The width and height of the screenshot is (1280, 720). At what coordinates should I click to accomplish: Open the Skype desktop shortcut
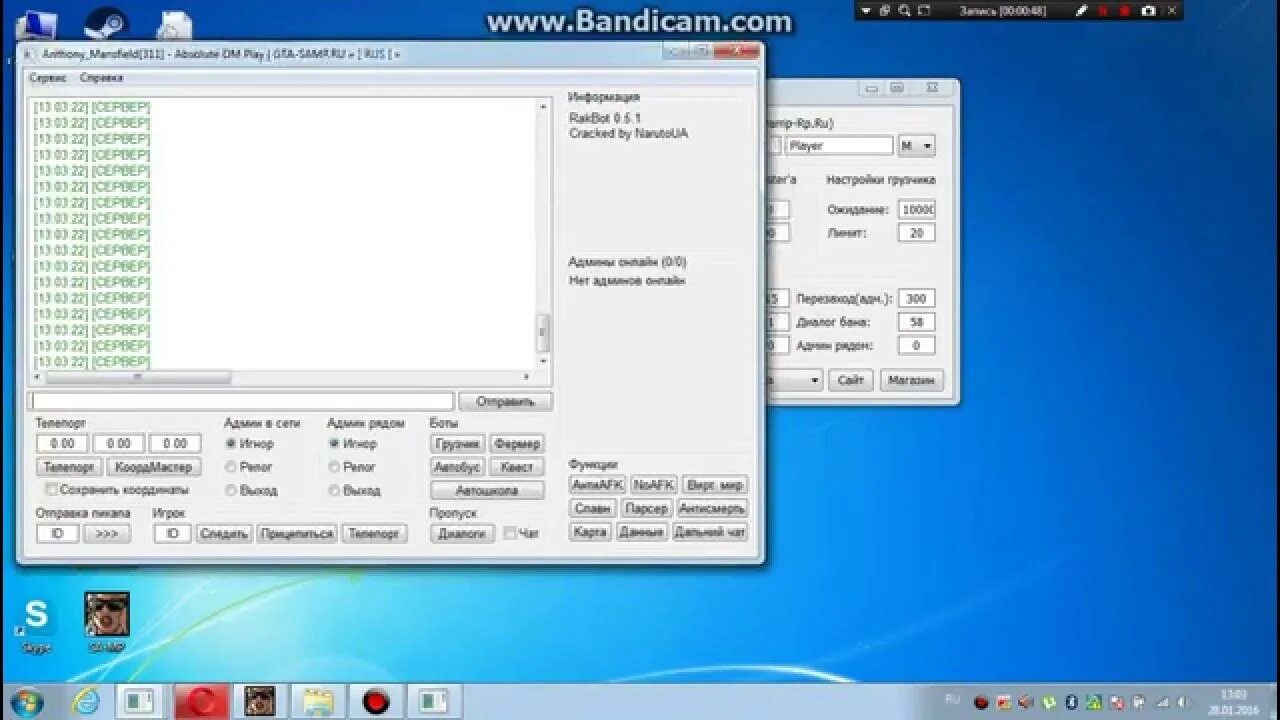point(36,623)
